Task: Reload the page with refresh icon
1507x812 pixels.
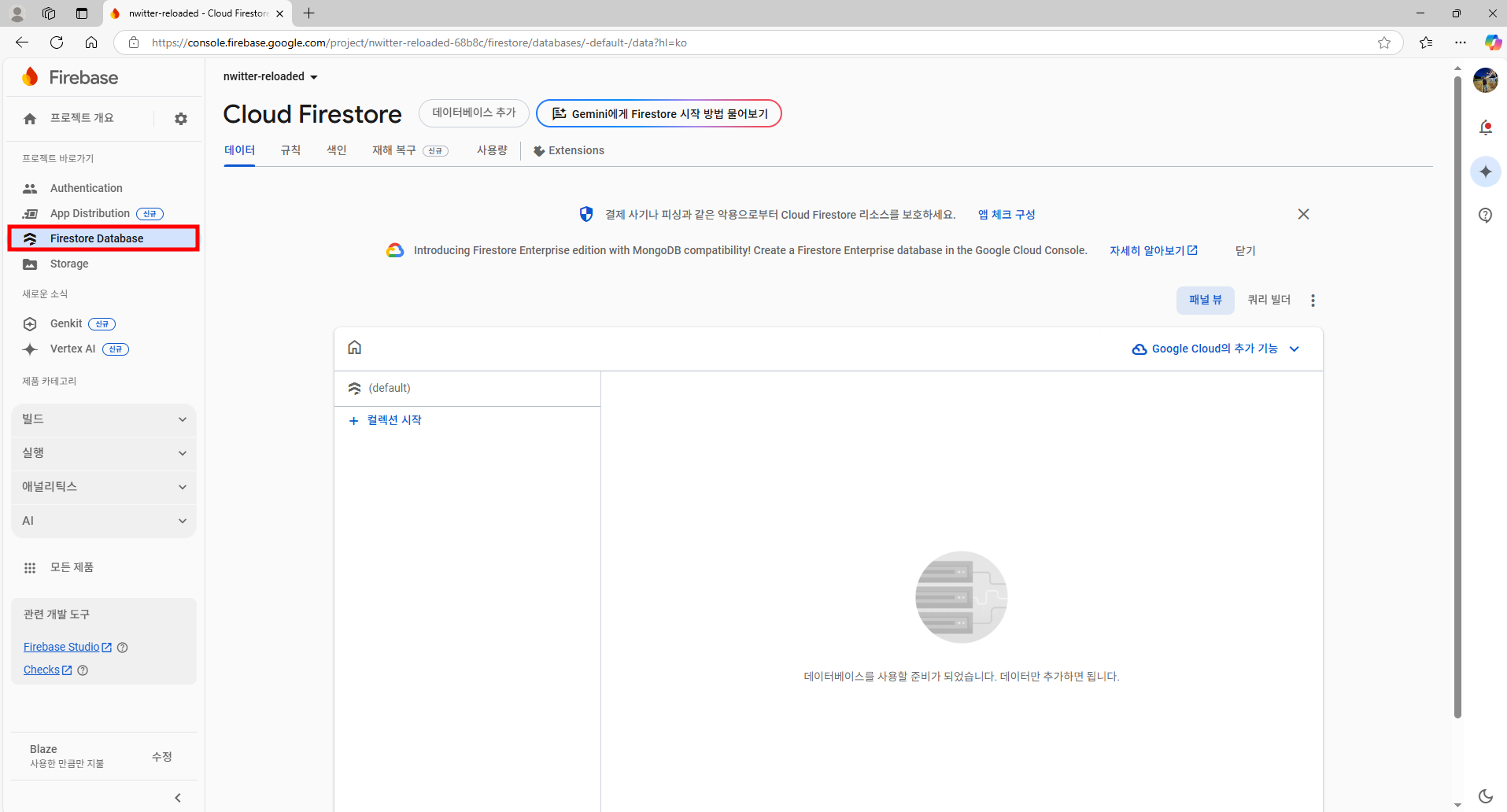Action: pyautogui.click(x=57, y=42)
